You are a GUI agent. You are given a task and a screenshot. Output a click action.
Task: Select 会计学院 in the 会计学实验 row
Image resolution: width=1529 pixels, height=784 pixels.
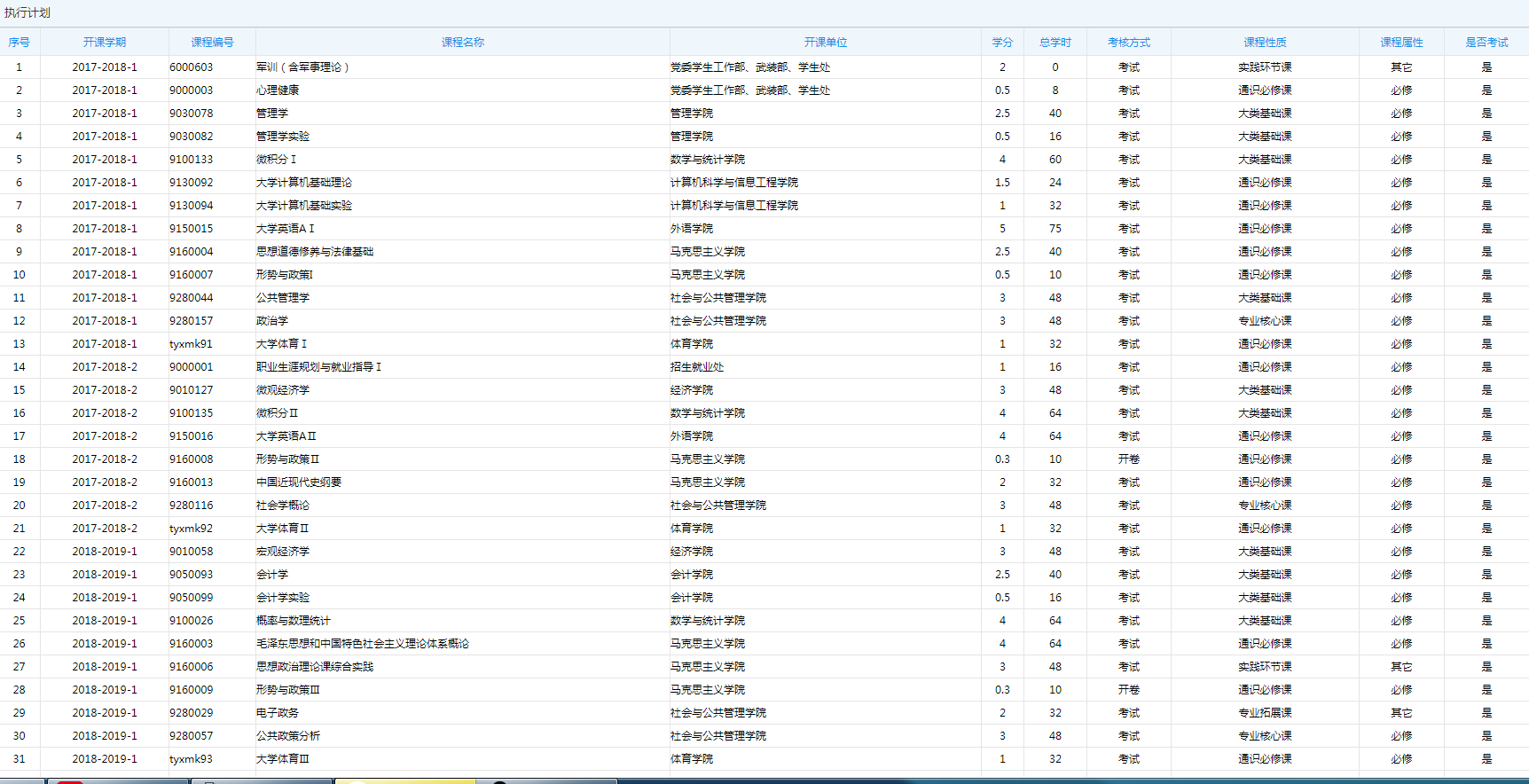pyautogui.click(x=692, y=598)
